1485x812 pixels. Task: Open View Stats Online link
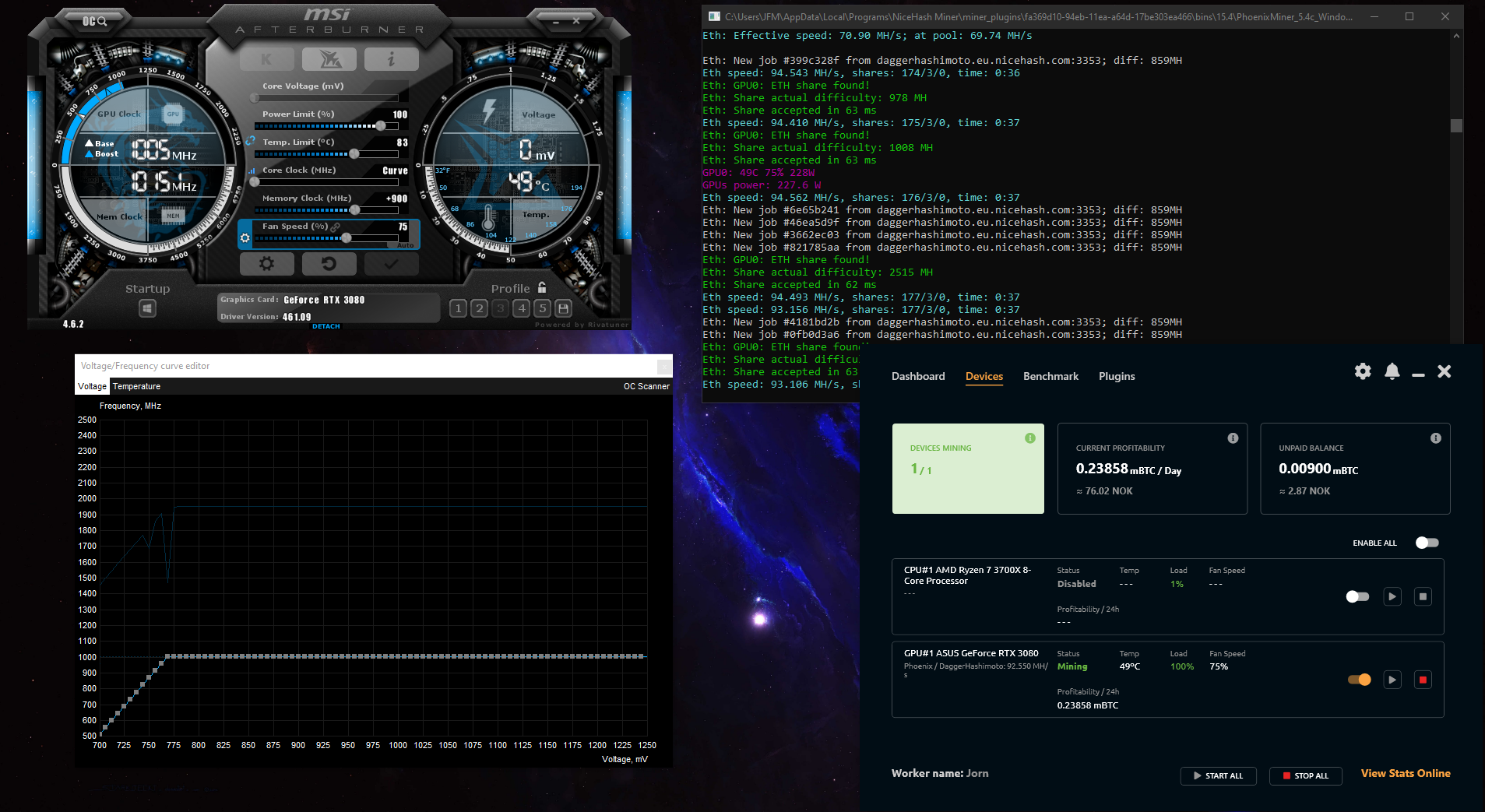coord(1406,773)
